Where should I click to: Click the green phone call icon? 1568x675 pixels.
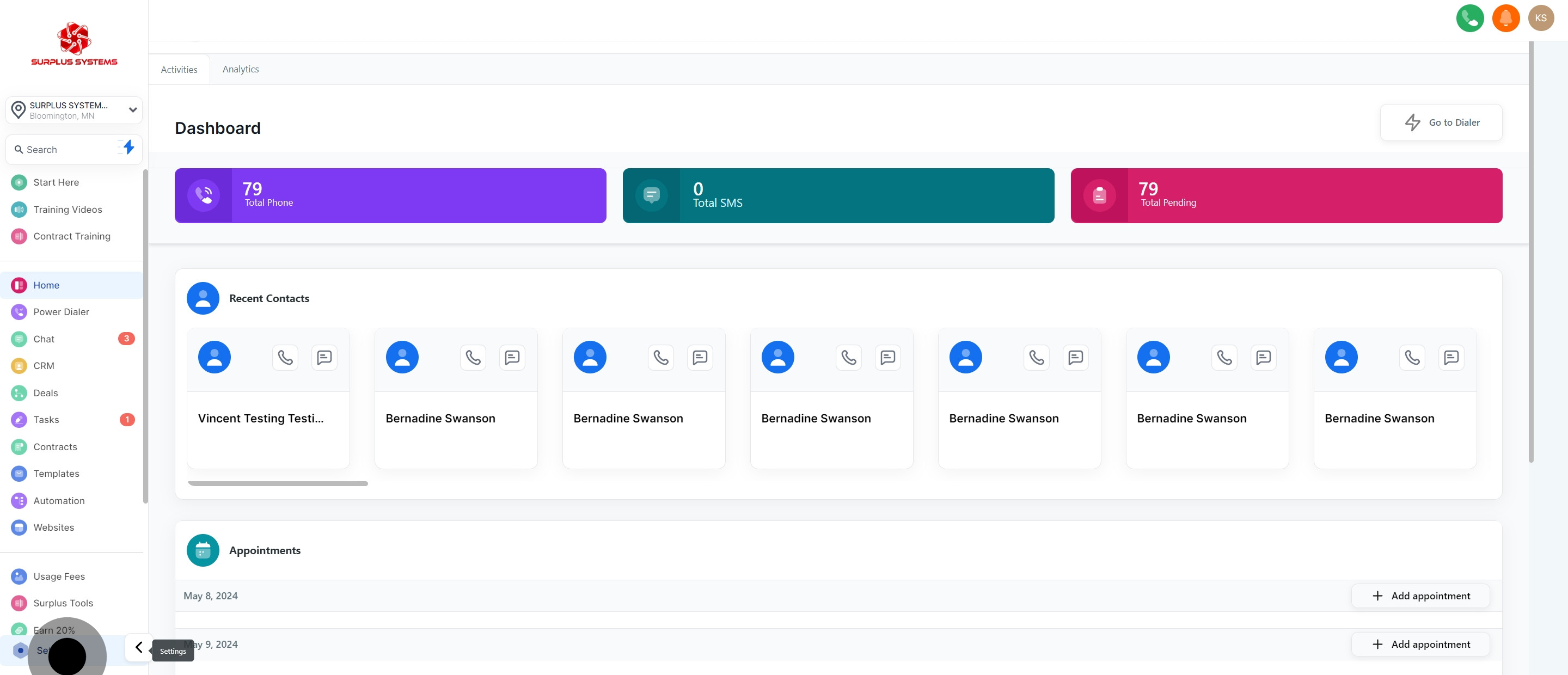point(1469,19)
